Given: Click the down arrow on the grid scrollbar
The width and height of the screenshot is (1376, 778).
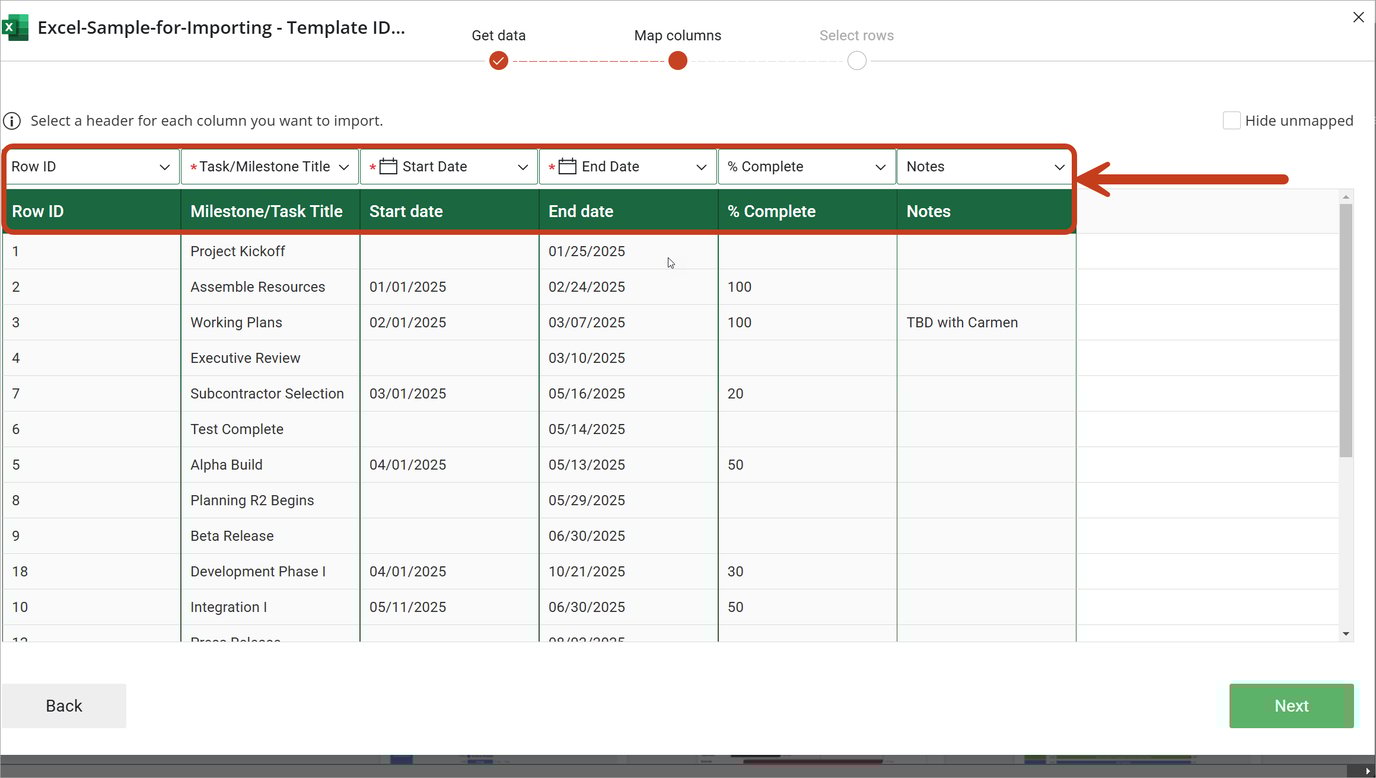Looking at the screenshot, I should [x=1347, y=633].
